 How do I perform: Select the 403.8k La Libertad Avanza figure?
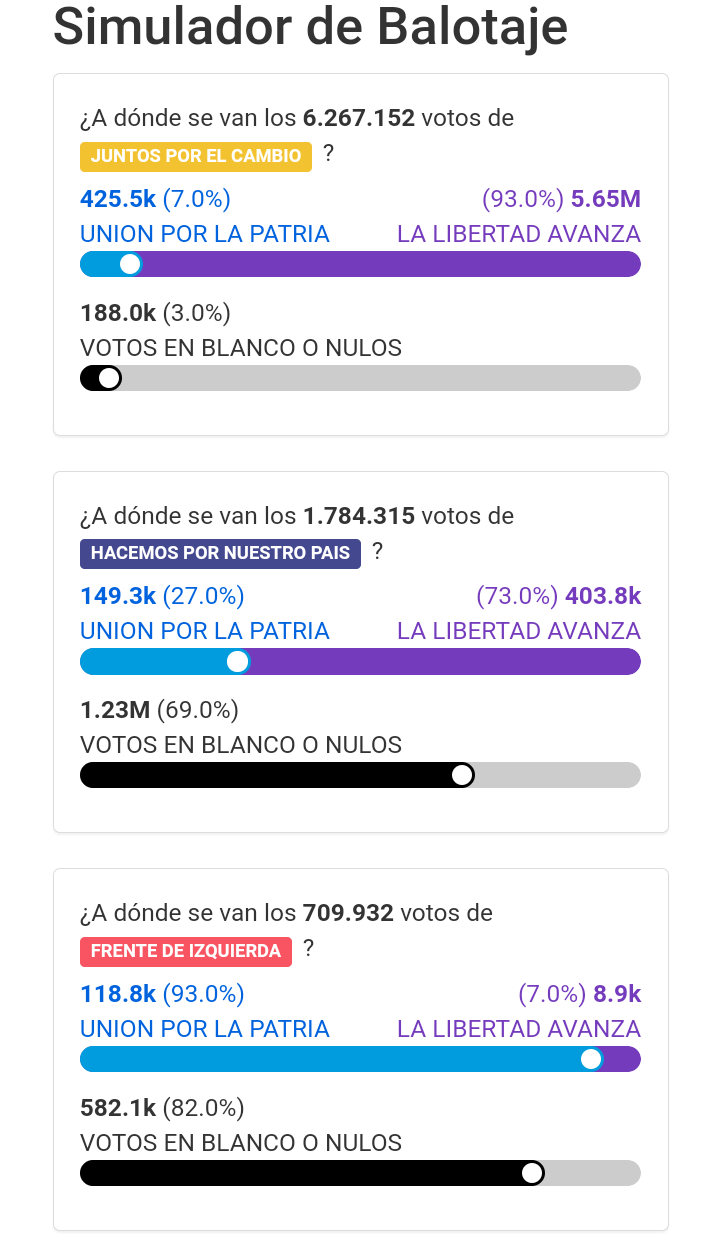602,596
